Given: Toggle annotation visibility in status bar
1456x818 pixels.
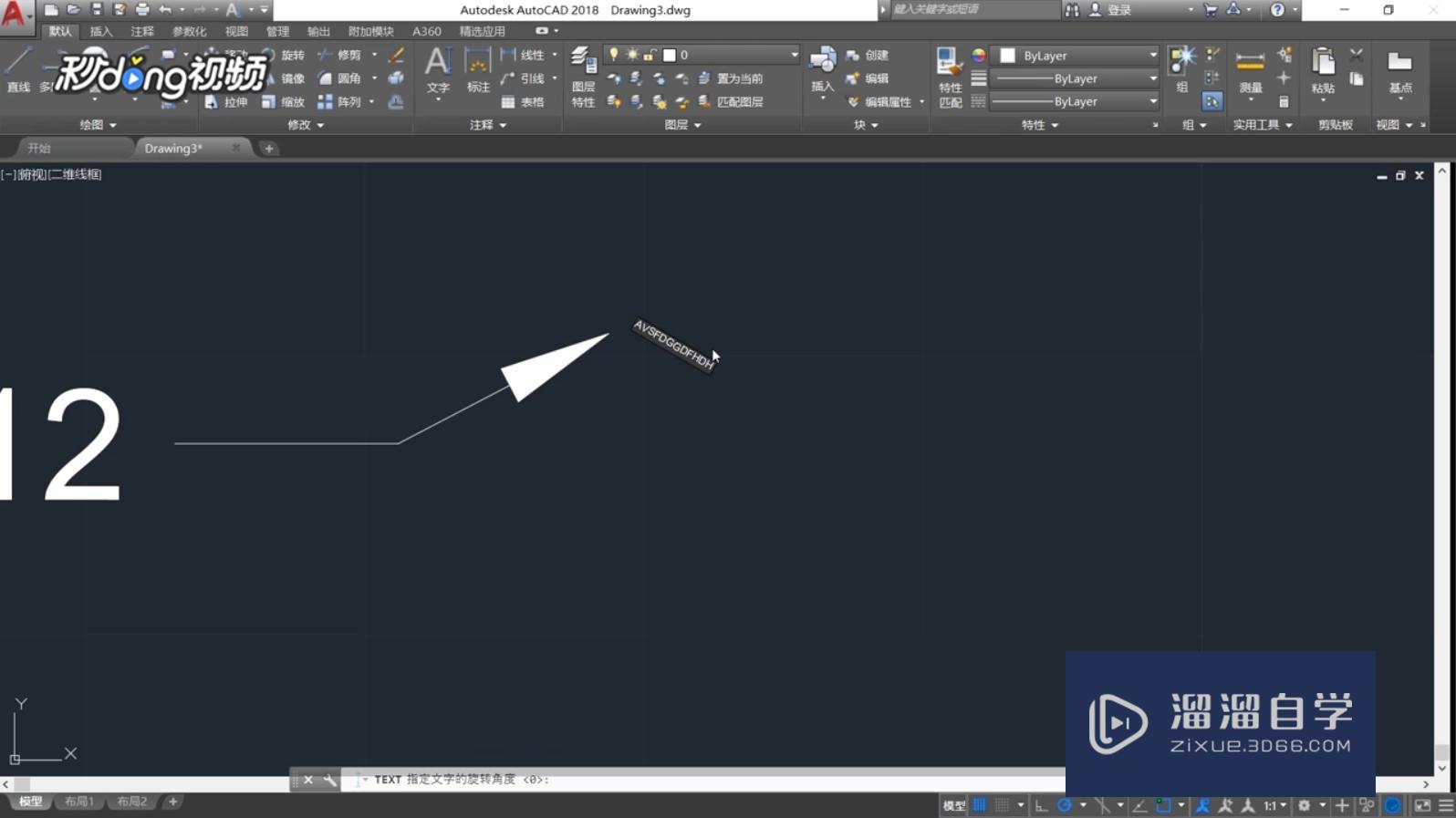Looking at the screenshot, I should click(x=1202, y=805).
